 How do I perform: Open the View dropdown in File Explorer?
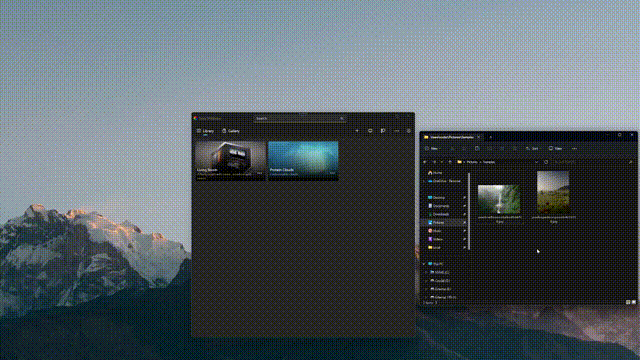556,149
